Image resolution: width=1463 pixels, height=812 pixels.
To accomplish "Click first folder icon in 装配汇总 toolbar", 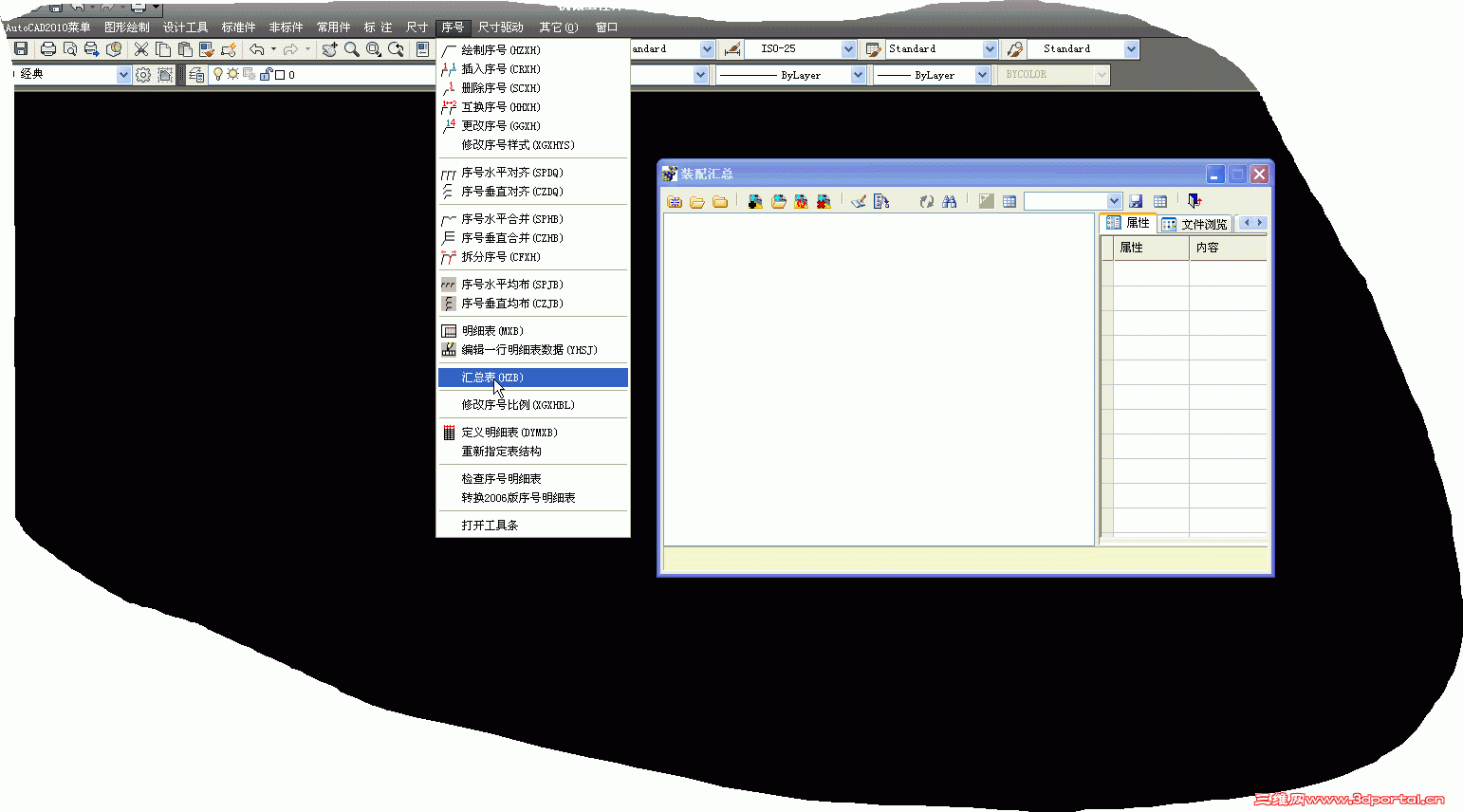I will tap(675, 201).
